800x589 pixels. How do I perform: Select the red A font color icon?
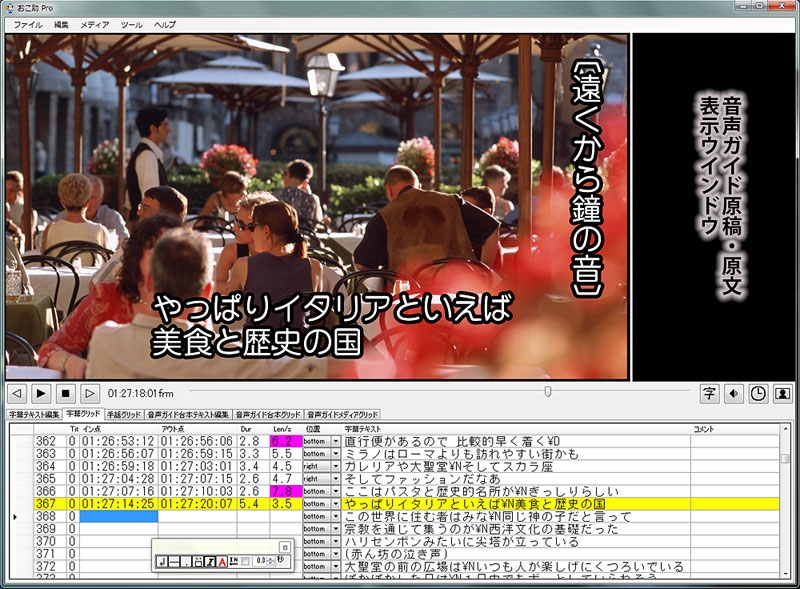222,561
